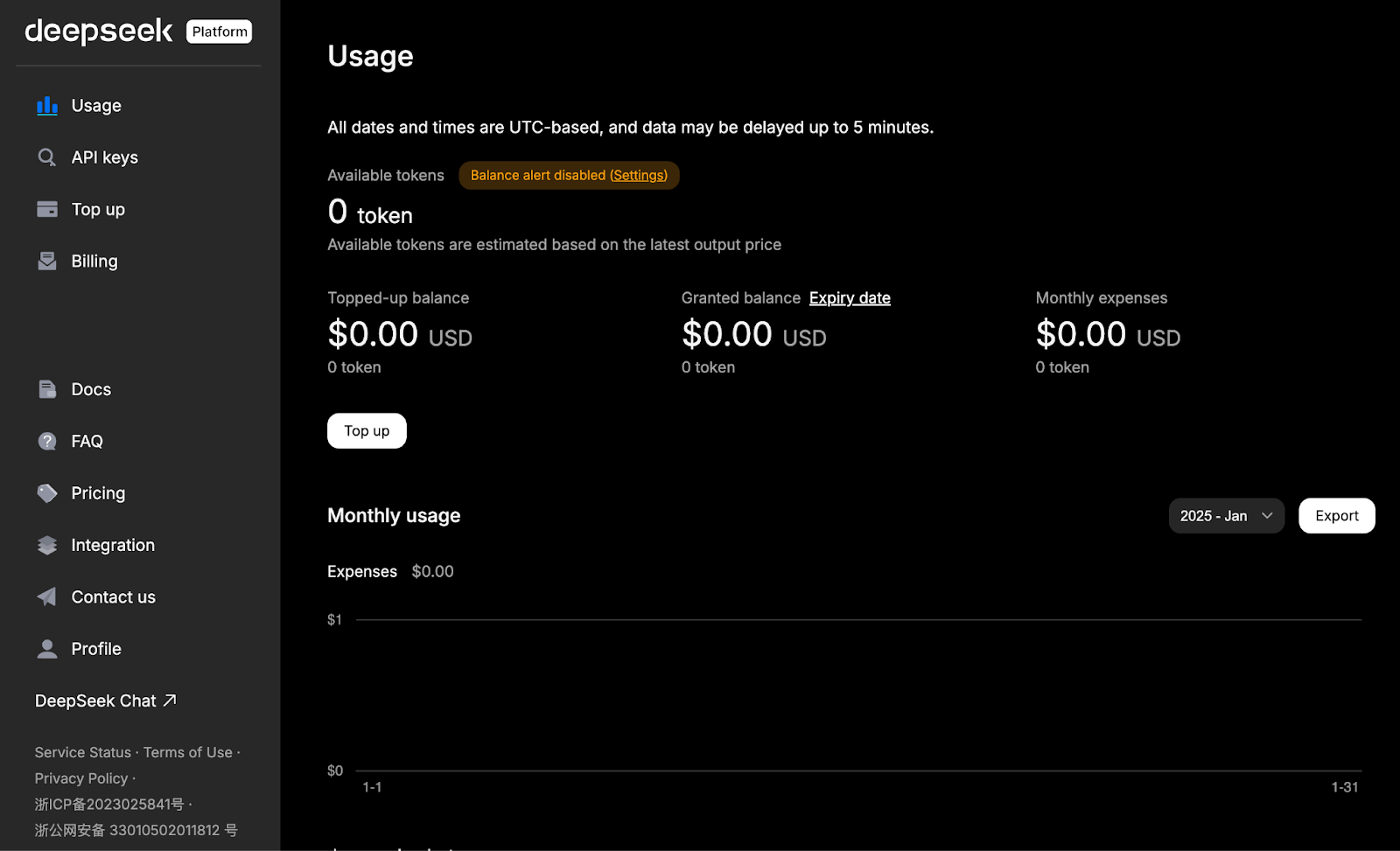
Task: Click the Integration layers icon
Action: 47,545
